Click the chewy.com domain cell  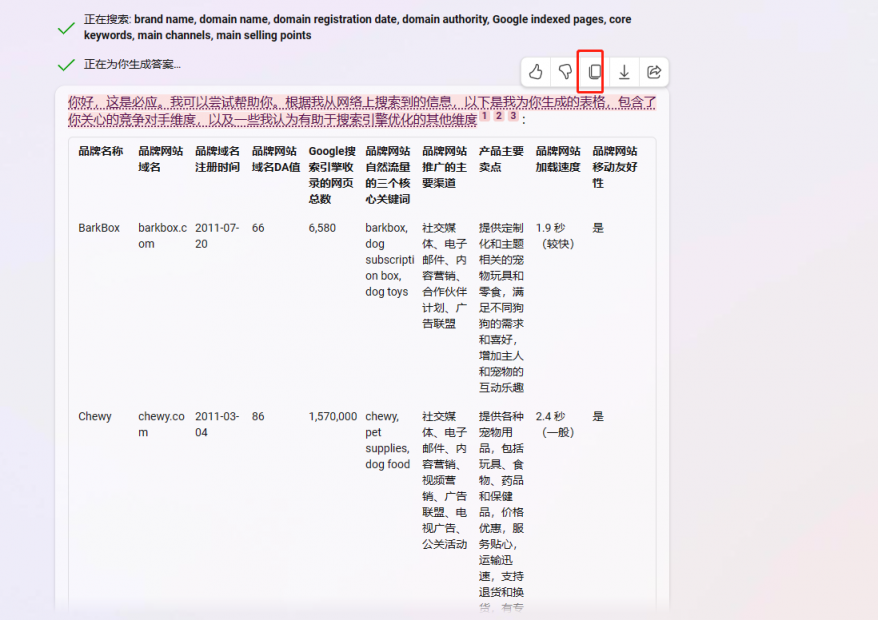[x=161, y=425]
